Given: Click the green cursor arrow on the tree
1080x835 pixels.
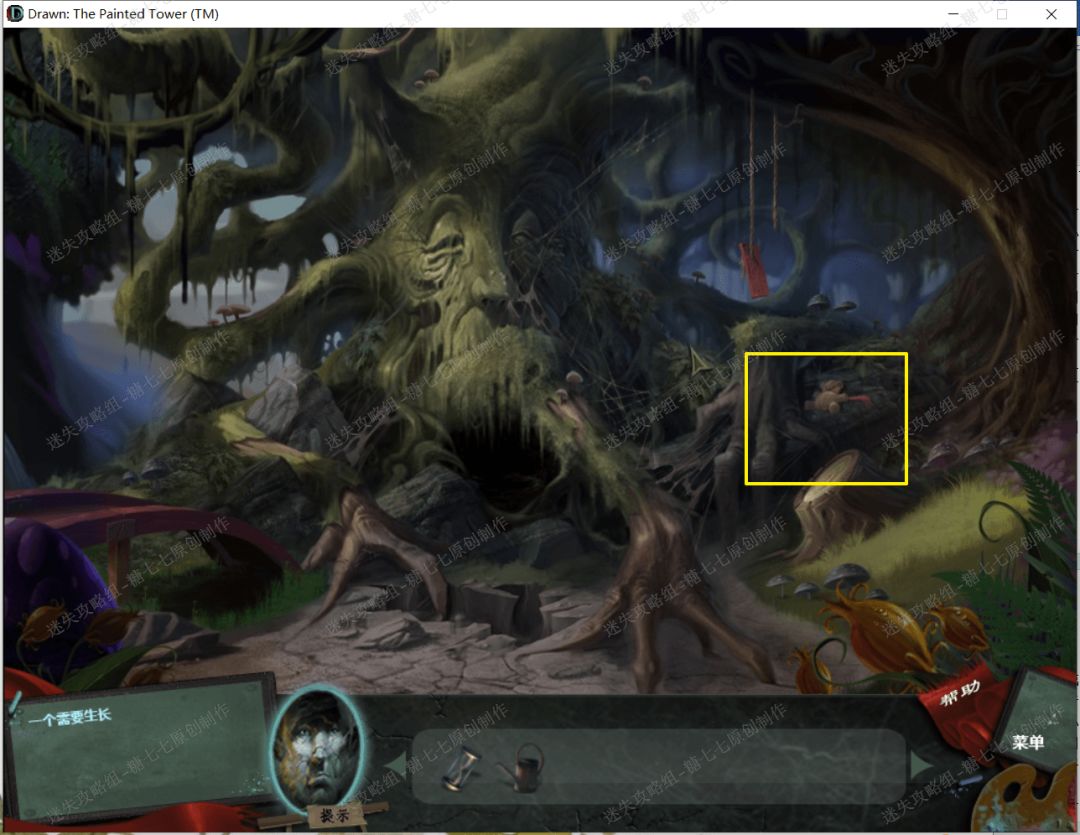Looking at the screenshot, I should click(700, 361).
